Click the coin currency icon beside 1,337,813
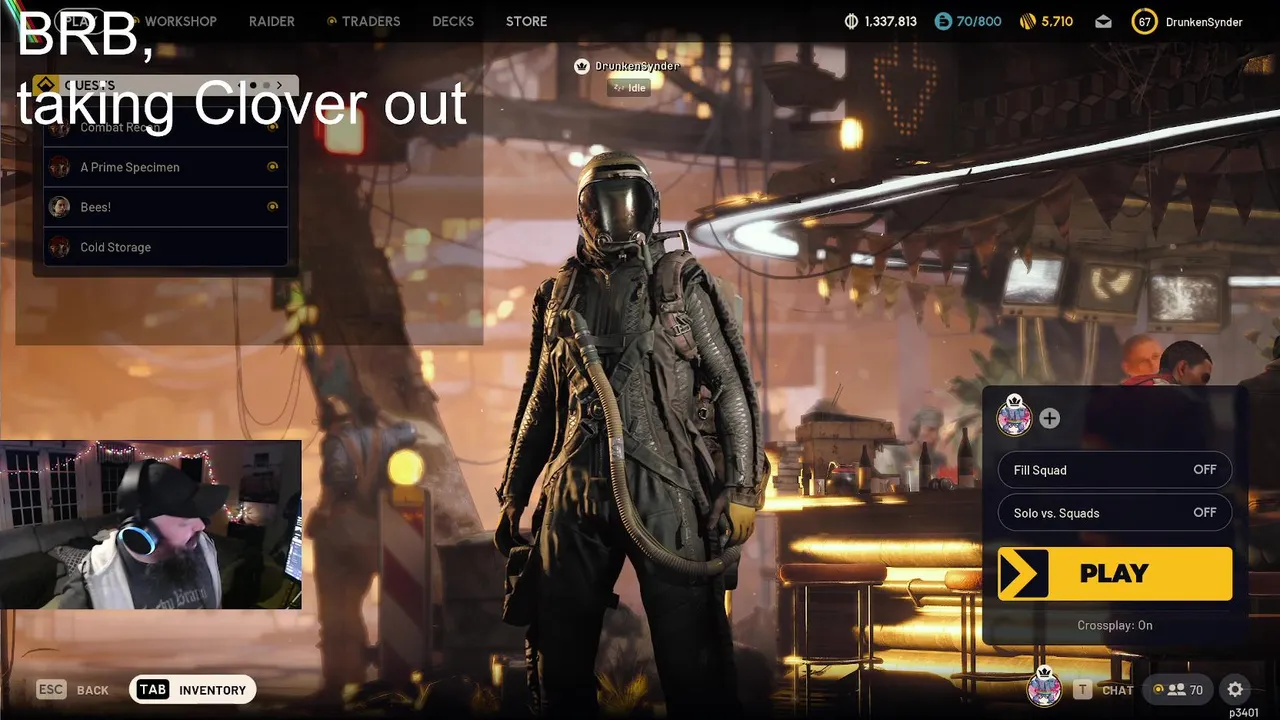Screen dimensions: 1280x720 point(852,21)
